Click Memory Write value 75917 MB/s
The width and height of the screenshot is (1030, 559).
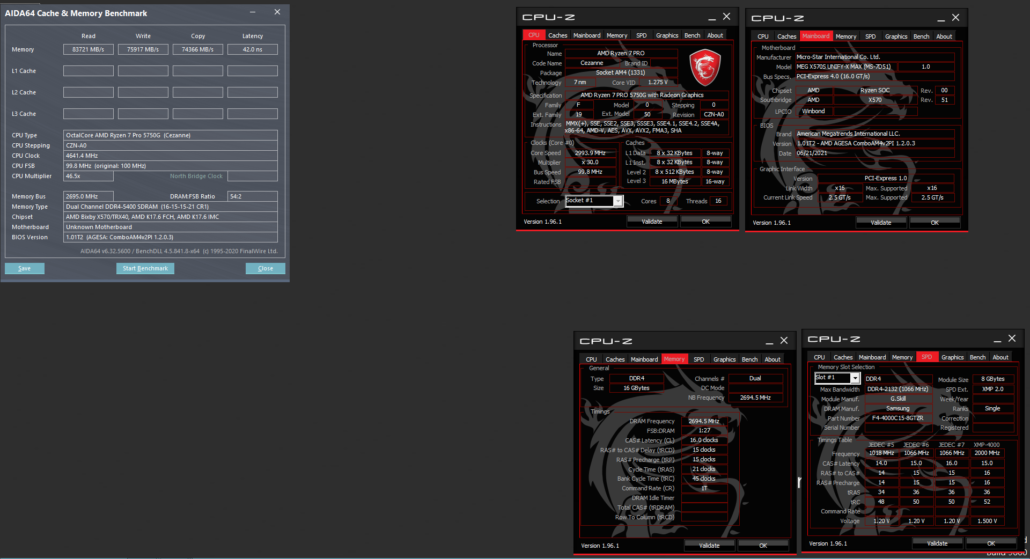(143, 49)
